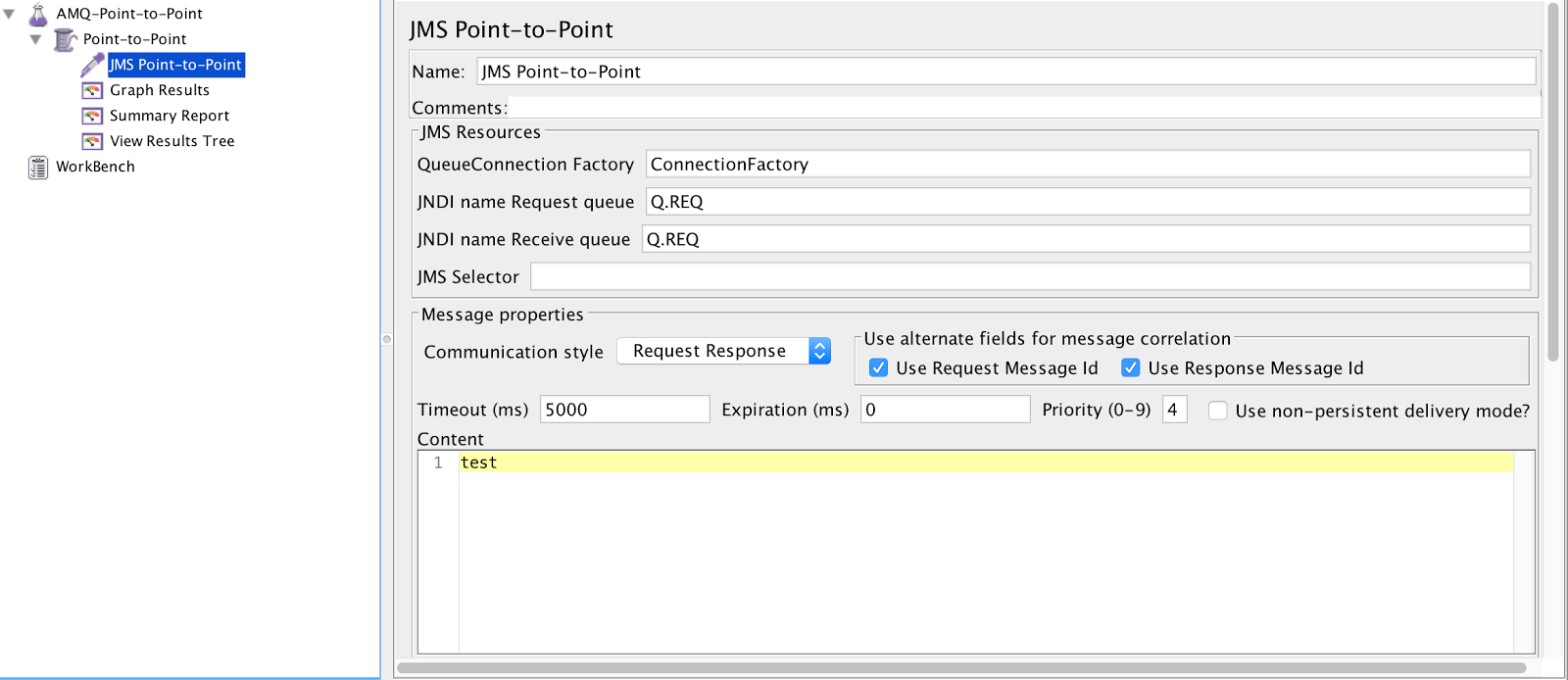The image size is (1568, 680).
Task: Click the Summary Report listener icon
Action: pyautogui.click(x=92, y=116)
